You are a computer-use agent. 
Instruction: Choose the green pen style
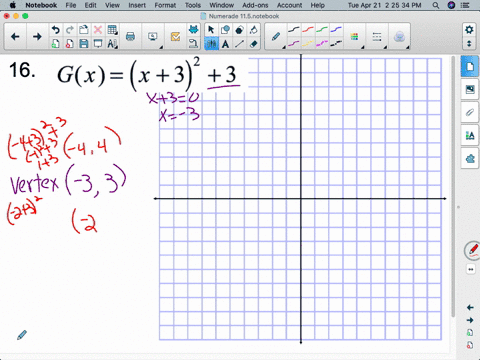point(322,30)
